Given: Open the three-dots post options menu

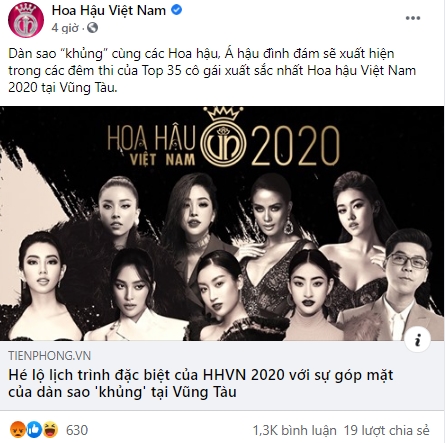Looking at the screenshot, I should tap(413, 18).
